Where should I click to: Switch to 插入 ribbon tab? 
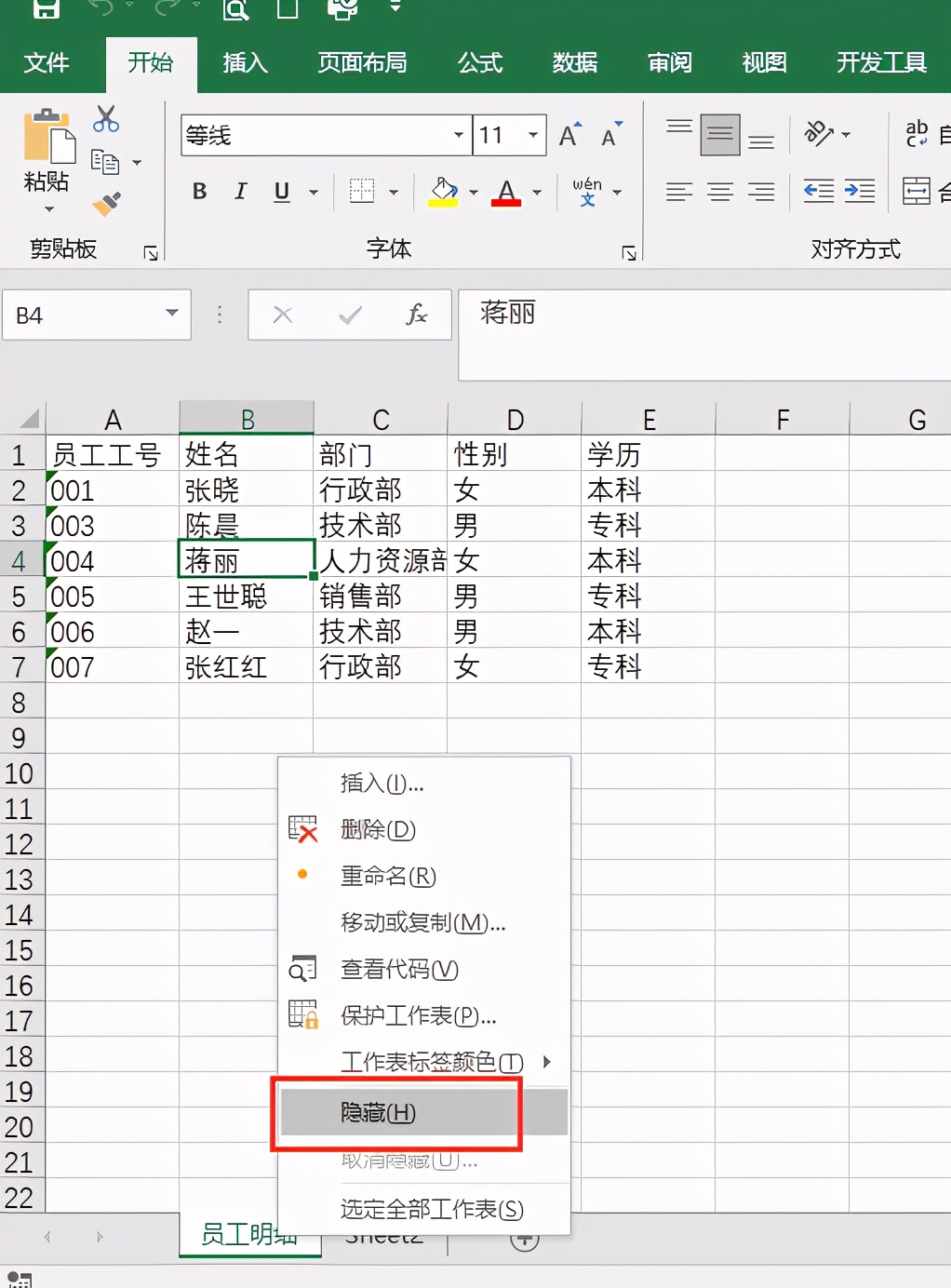pos(246,62)
